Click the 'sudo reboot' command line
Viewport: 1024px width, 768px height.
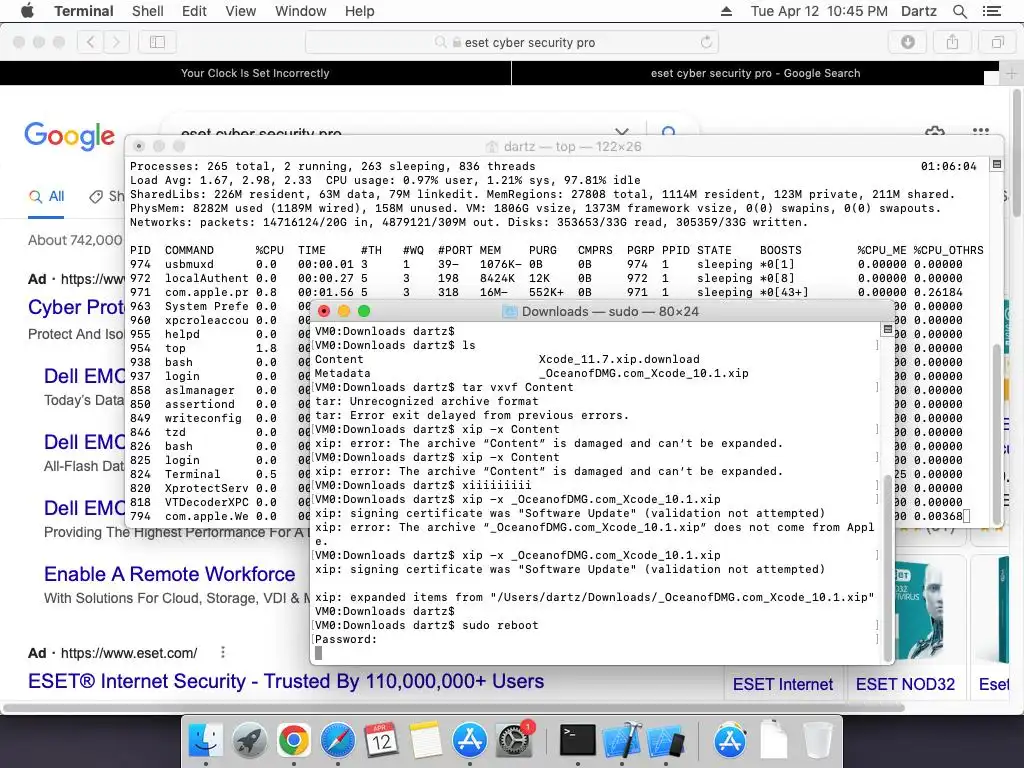pos(500,625)
